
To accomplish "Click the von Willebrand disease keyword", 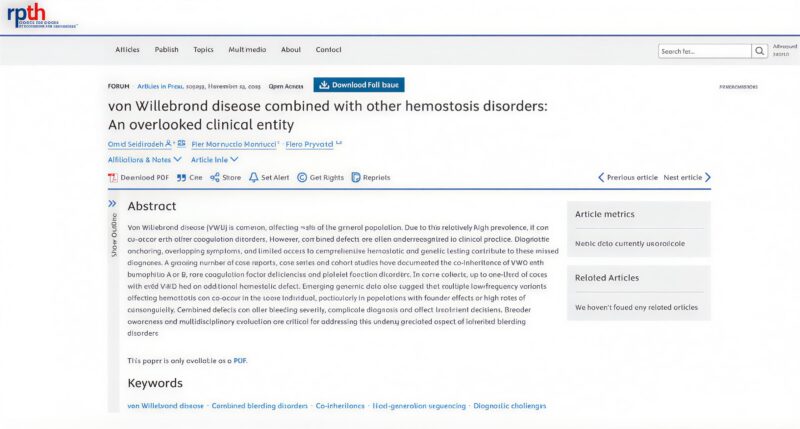I will click(x=165, y=406).
